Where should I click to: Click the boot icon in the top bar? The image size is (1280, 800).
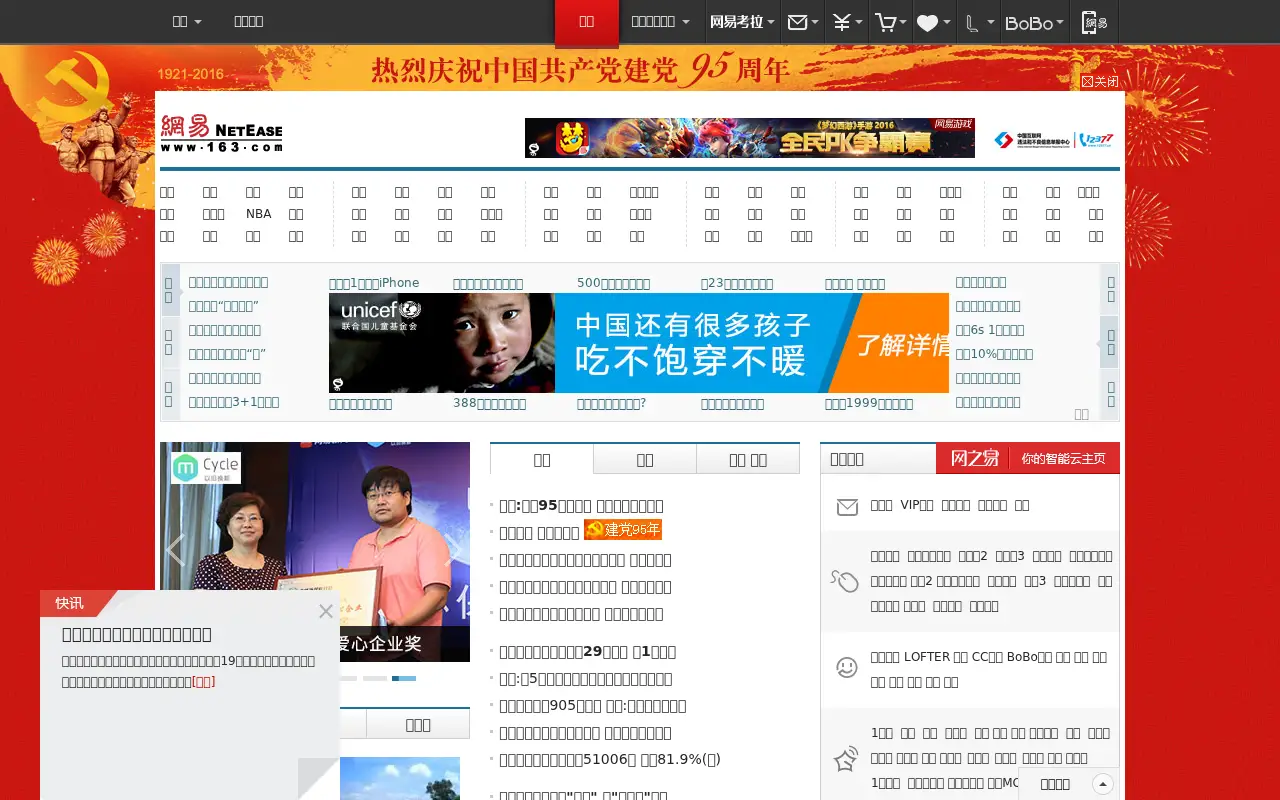(971, 22)
